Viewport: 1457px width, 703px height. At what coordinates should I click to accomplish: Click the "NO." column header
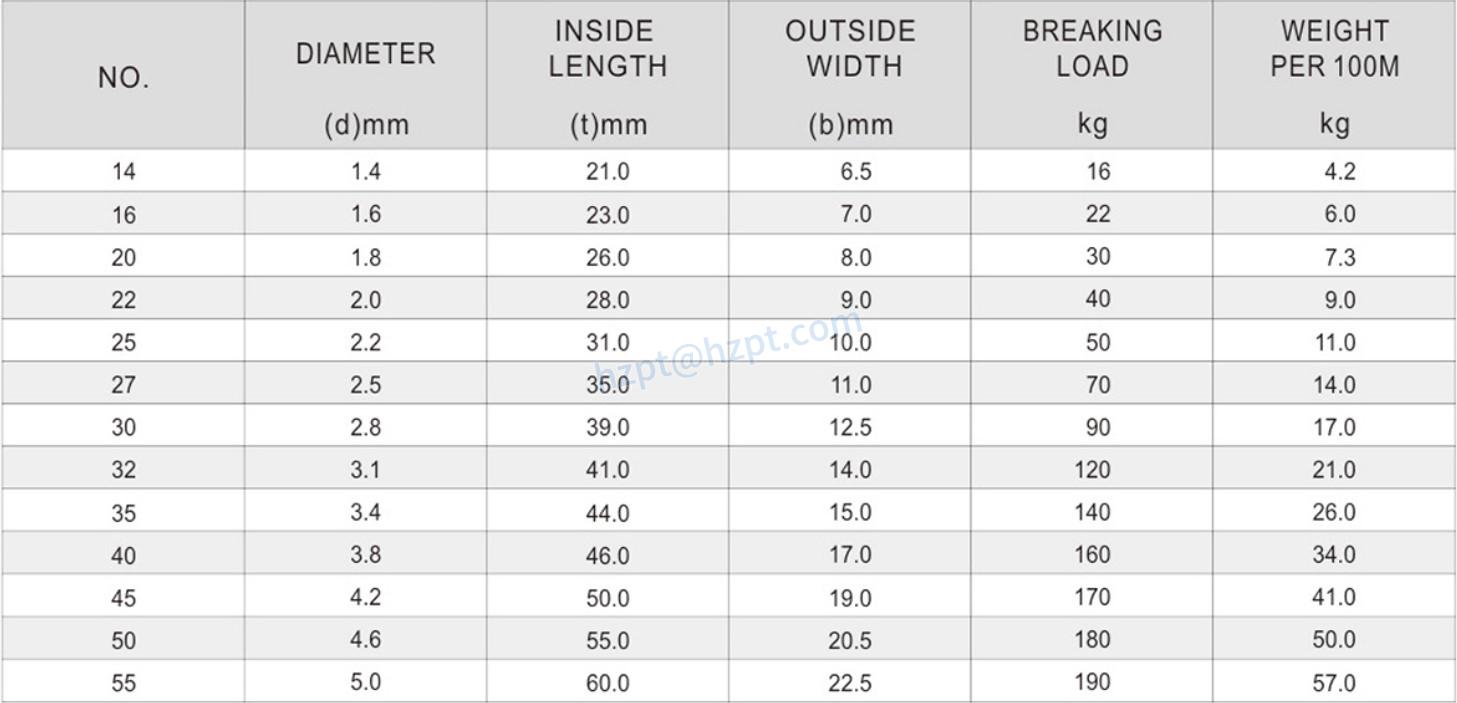pyautogui.click(x=123, y=79)
